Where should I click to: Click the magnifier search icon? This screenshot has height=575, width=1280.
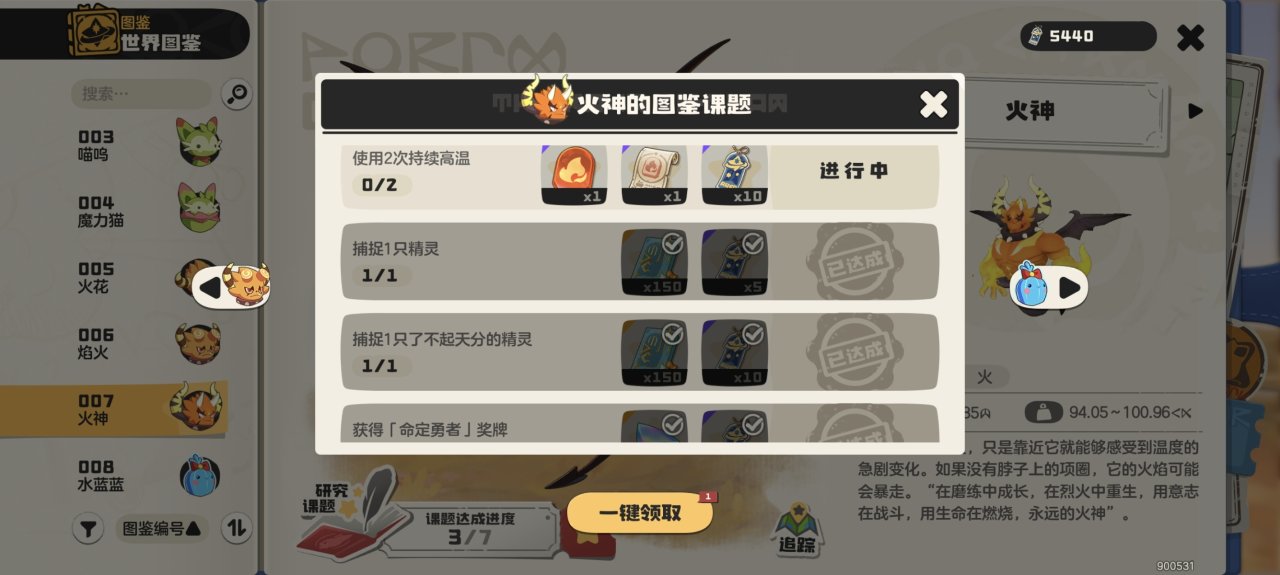click(237, 95)
